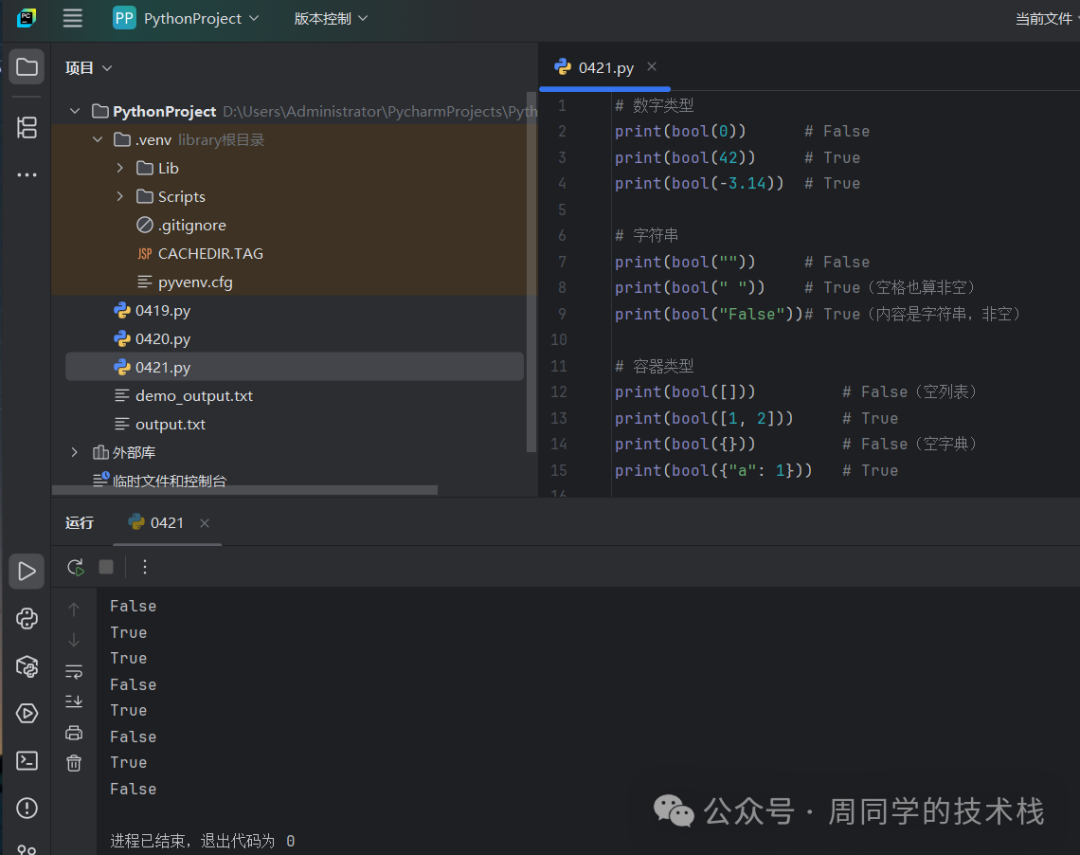Open the main hamburger menu

click(72, 18)
